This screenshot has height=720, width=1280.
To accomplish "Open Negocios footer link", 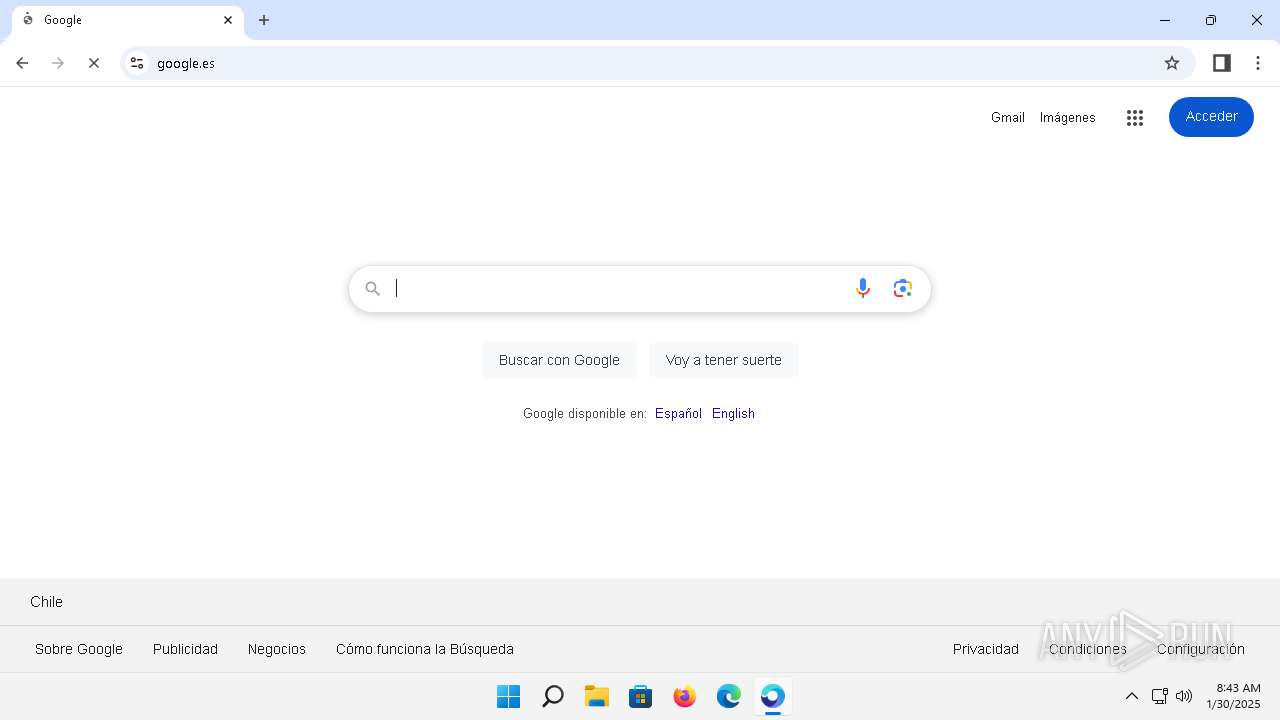I will tap(277, 649).
